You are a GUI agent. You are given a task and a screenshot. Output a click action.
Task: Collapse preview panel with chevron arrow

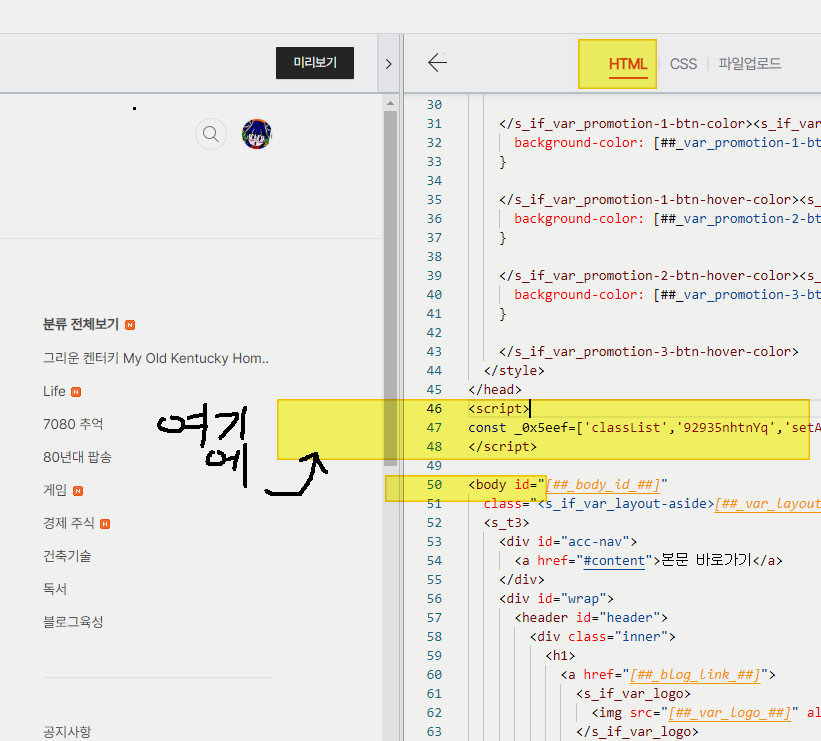point(389,64)
